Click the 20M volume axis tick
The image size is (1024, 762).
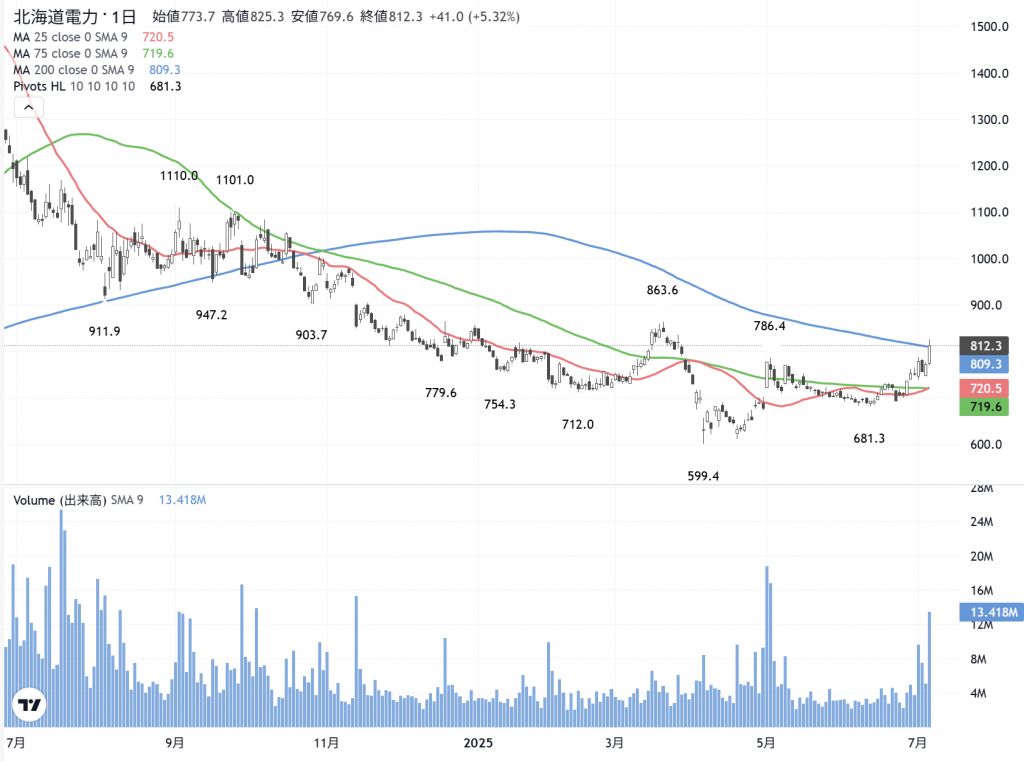click(x=982, y=556)
